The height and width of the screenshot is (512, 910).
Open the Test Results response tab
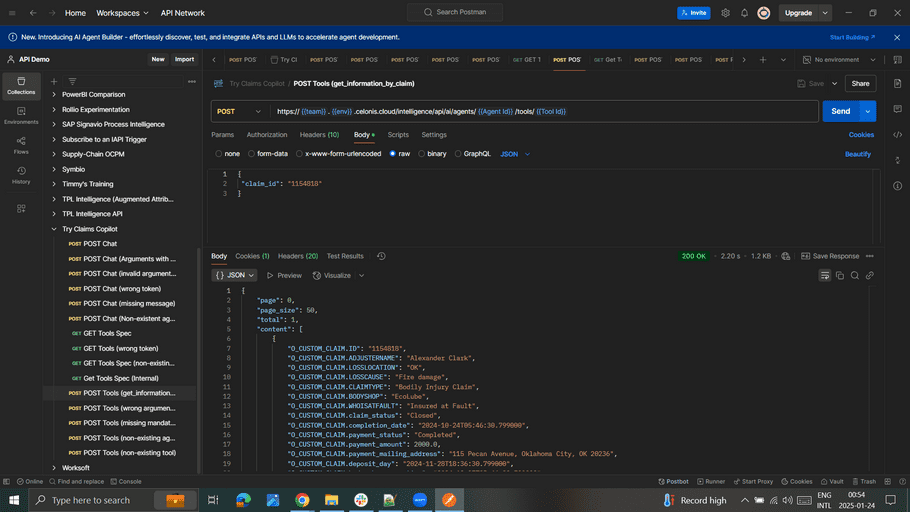click(x=345, y=256)
